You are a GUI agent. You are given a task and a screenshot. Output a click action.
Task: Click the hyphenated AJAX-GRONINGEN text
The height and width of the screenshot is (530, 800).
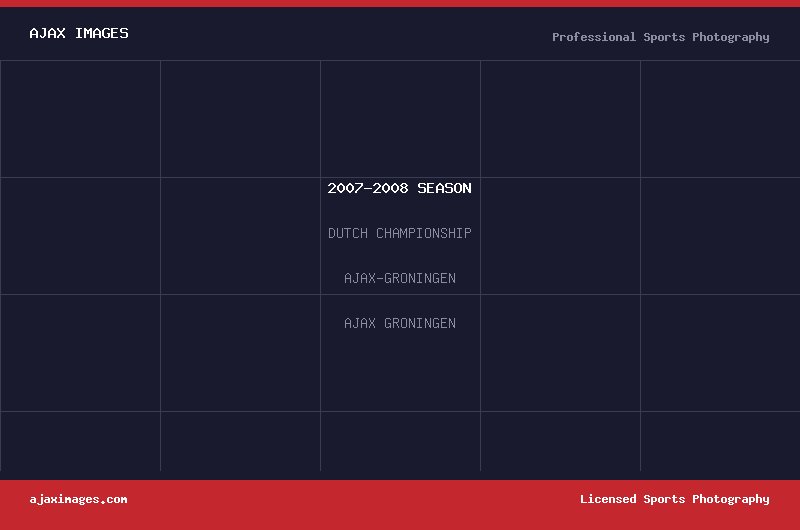(399, 278)
